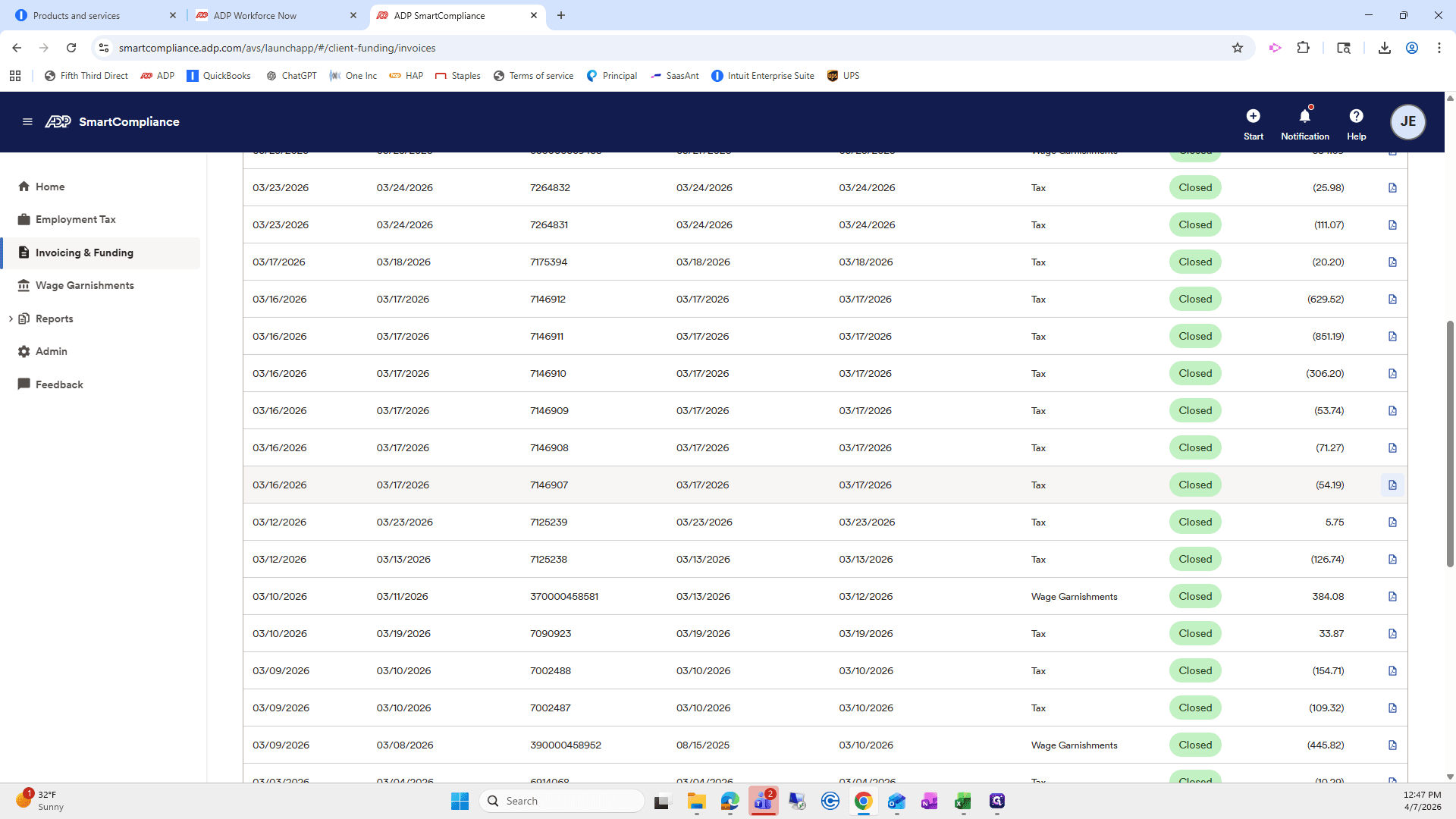Viewport: 1456px width, 819px height.
Task: Open the JE user profile avatar
Action: [x=1408, y=121]
